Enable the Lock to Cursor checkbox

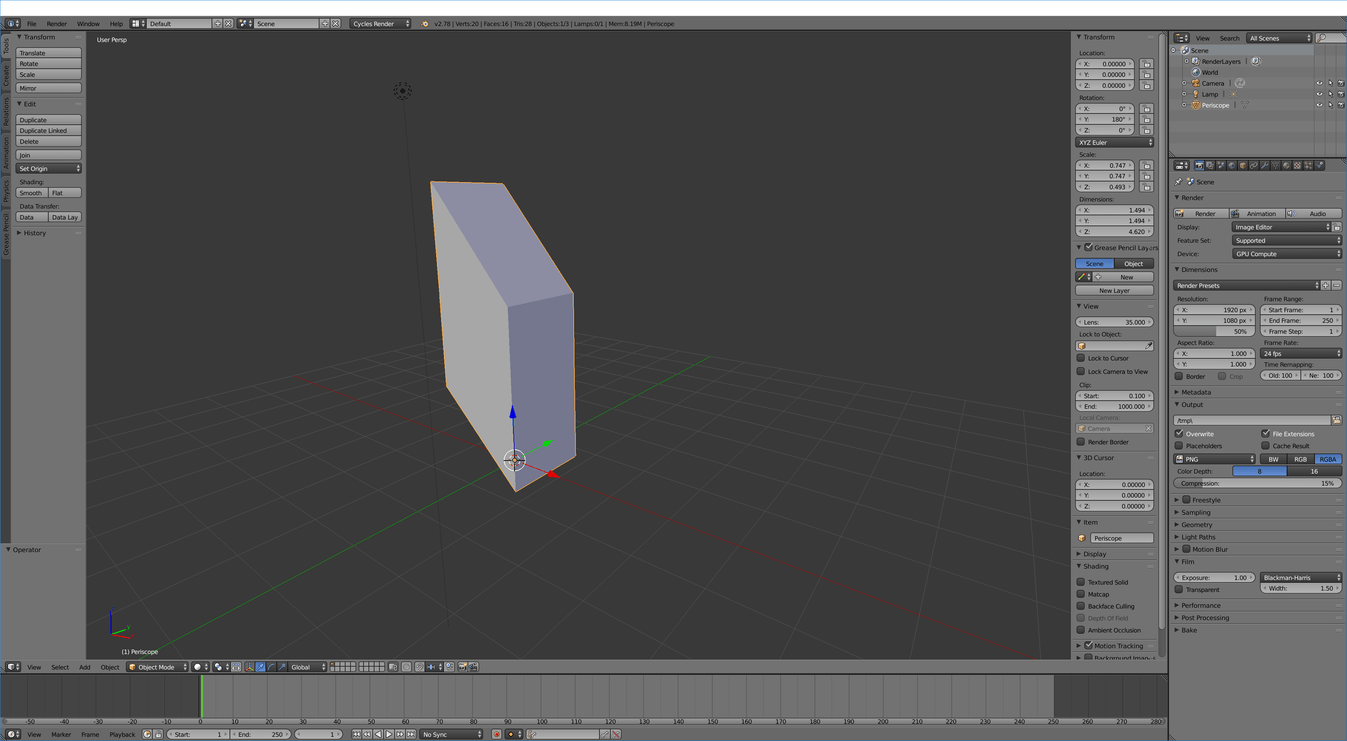pyautogui.click(x=1081, y=358)
